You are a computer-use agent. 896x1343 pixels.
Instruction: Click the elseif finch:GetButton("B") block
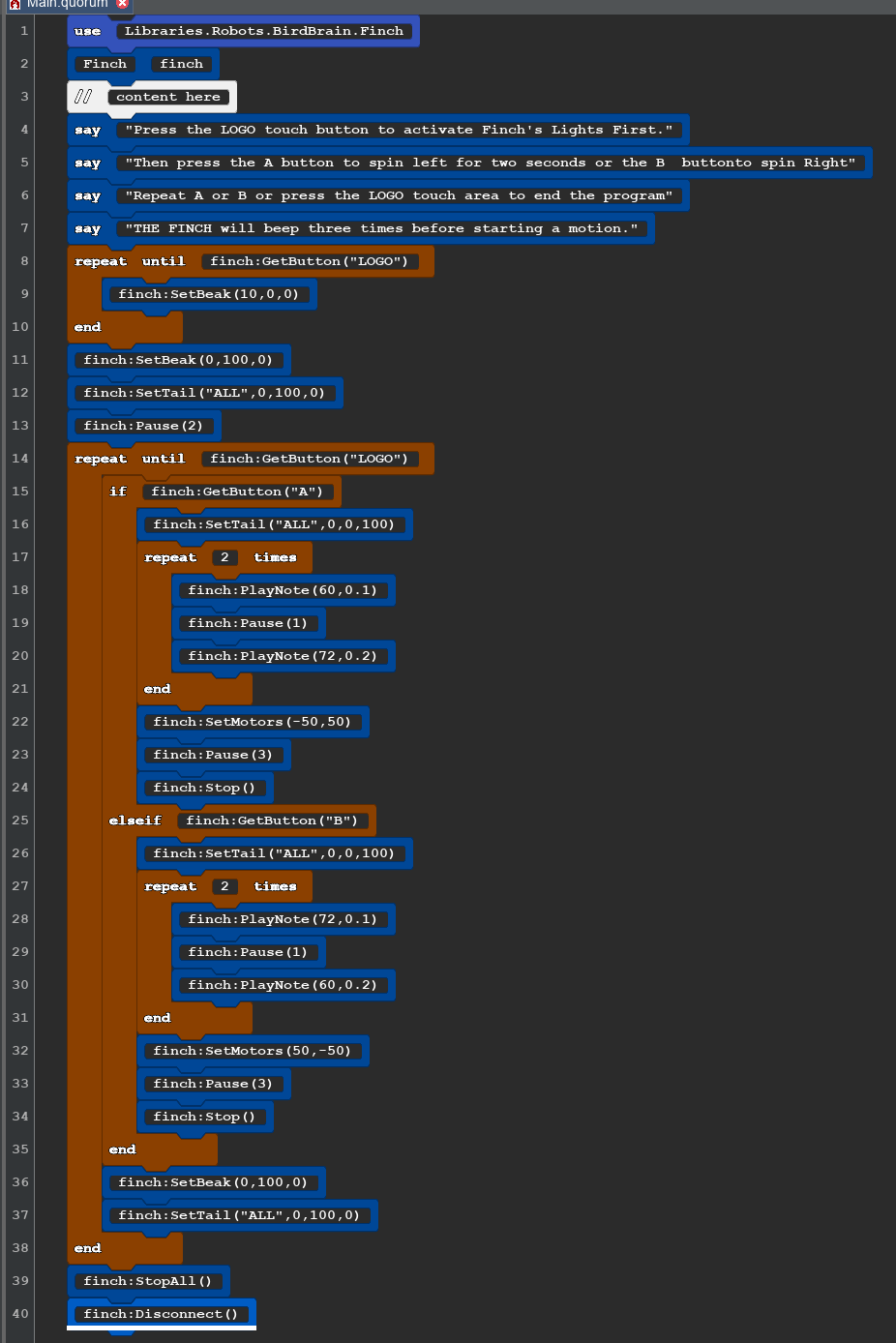click(134, 820)
